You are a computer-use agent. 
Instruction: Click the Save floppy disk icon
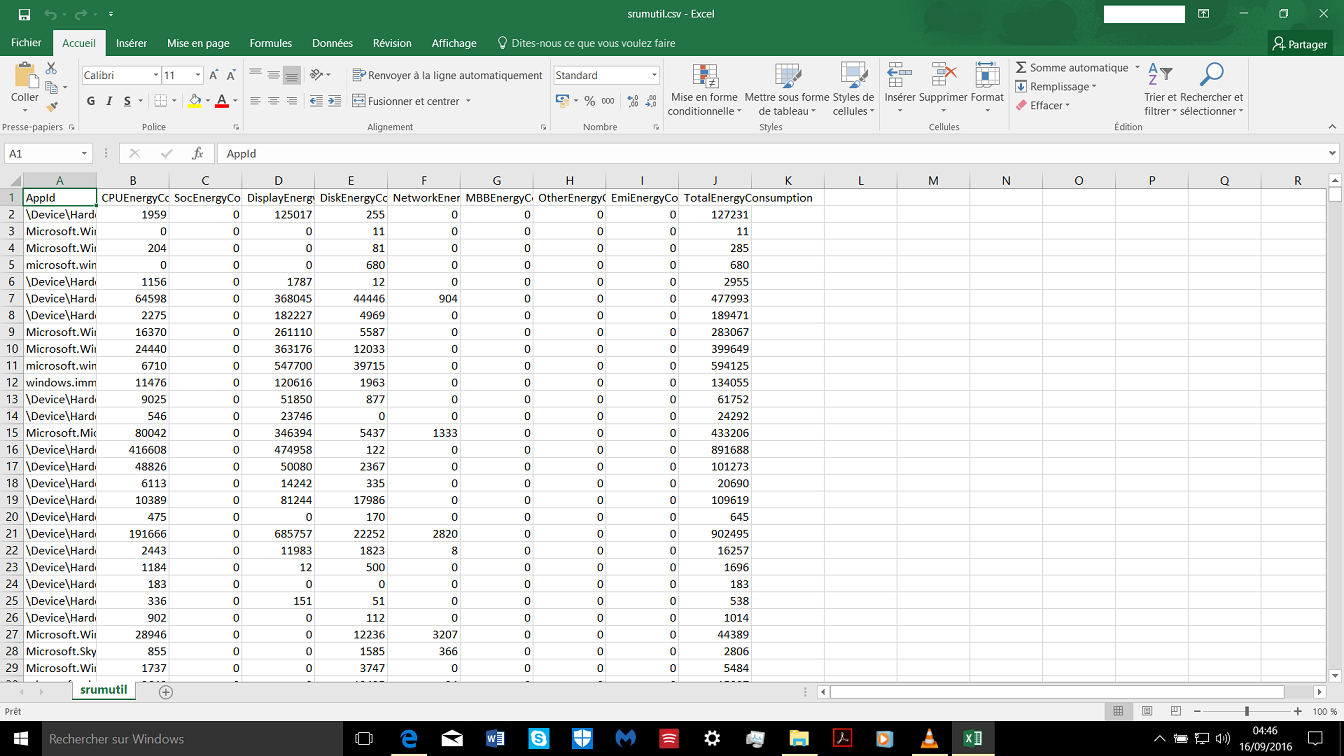25,15
